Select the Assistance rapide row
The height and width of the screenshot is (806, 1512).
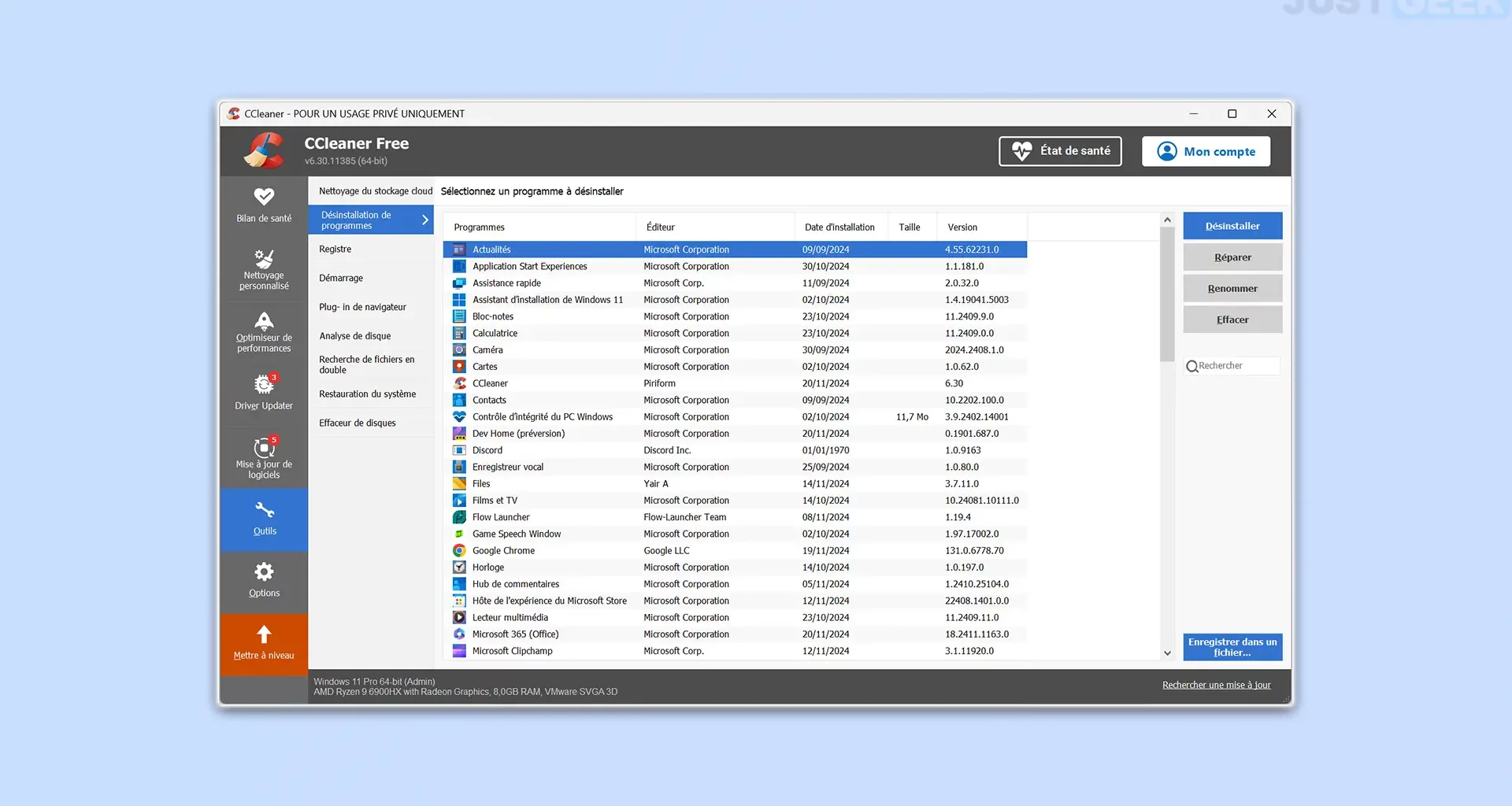click(x=736, y=283)
